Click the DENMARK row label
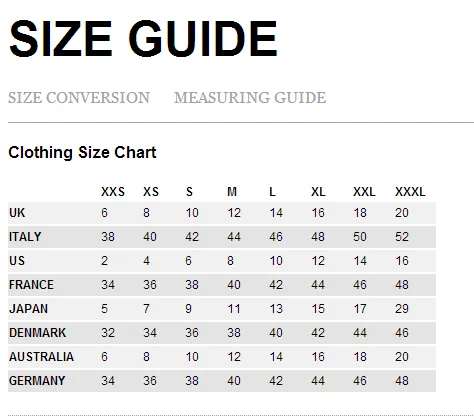This screenshot has height=418, width=474. pos(38,333)
